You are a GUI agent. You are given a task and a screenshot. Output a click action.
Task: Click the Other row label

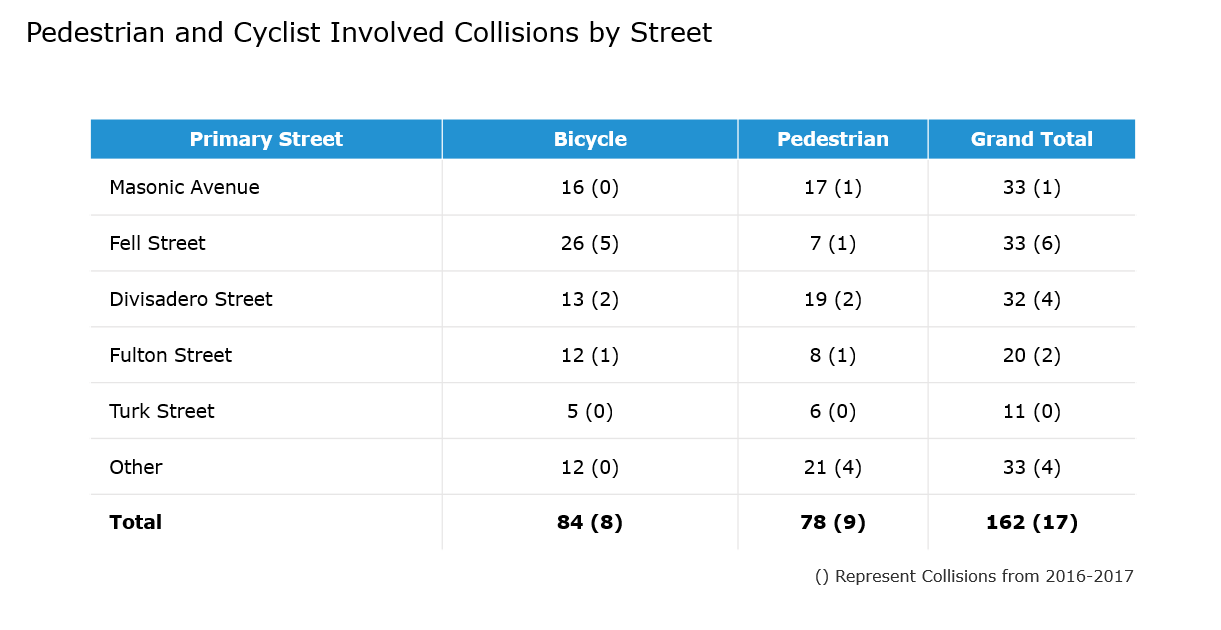(x=135, y=467)
